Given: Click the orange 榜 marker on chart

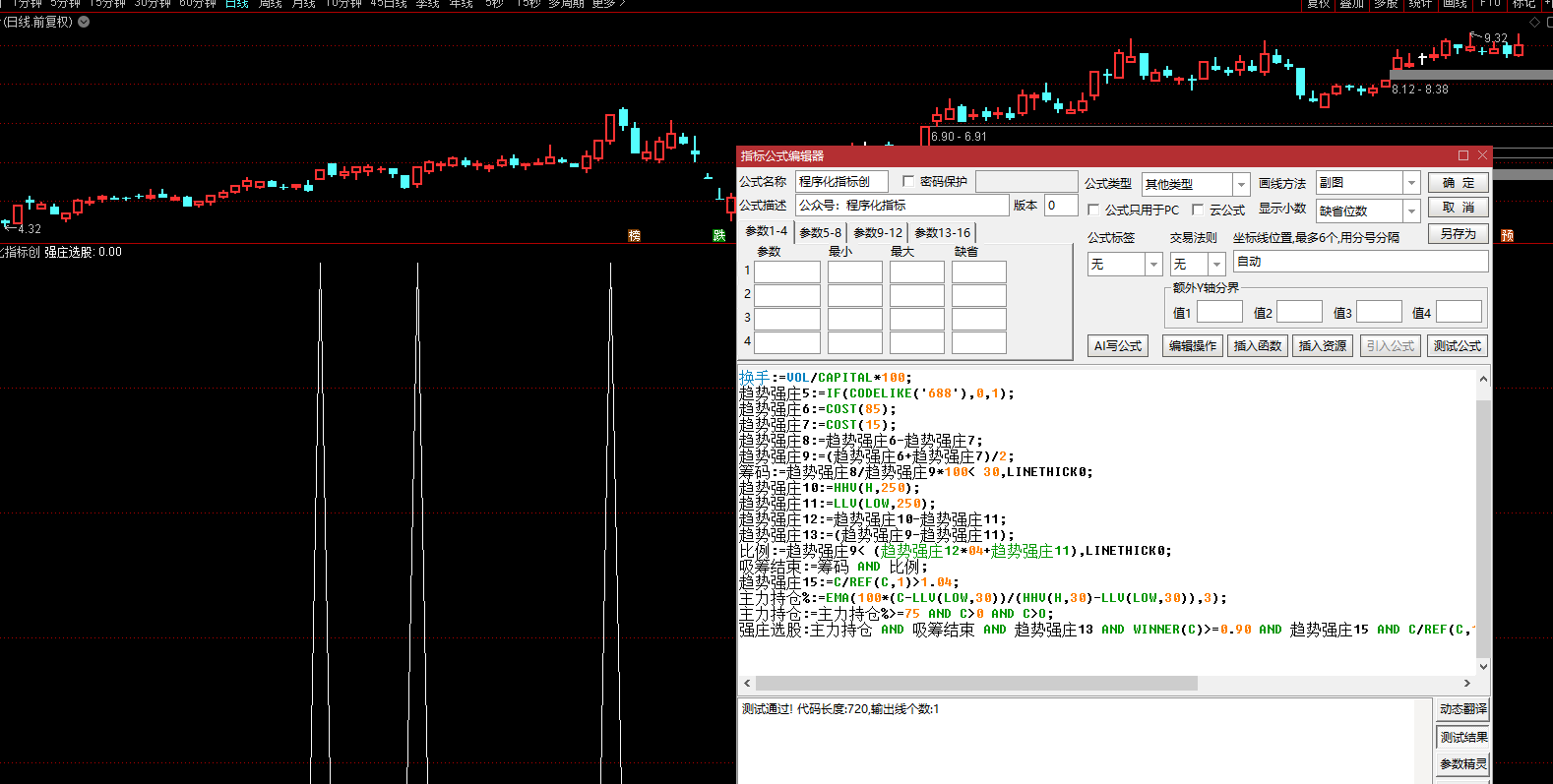Looking at the screenshot, I should pyautogui.click(x=634, y=236).
